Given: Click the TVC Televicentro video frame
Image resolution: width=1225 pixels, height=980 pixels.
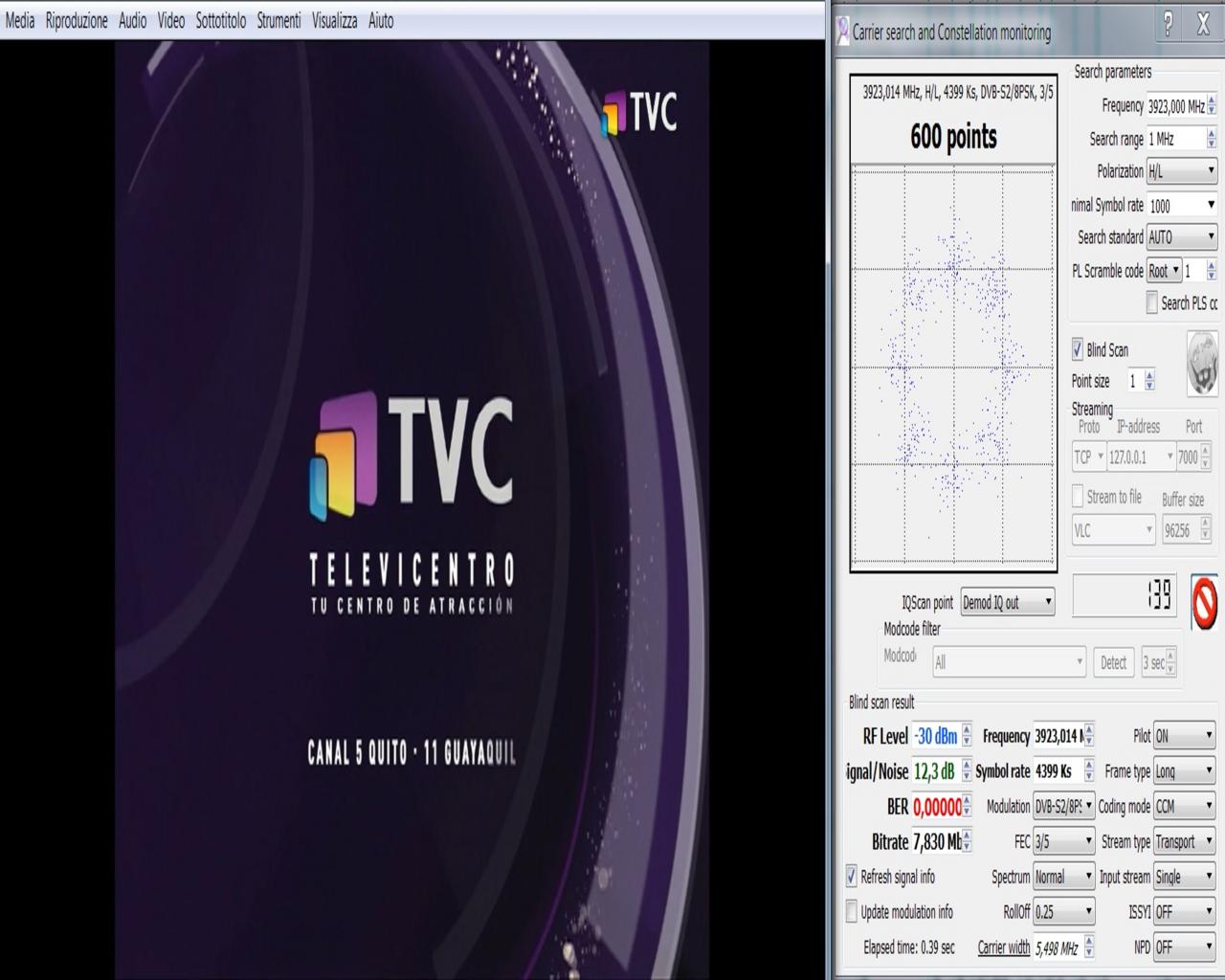Looking at the screenshot, I should 412,509.
